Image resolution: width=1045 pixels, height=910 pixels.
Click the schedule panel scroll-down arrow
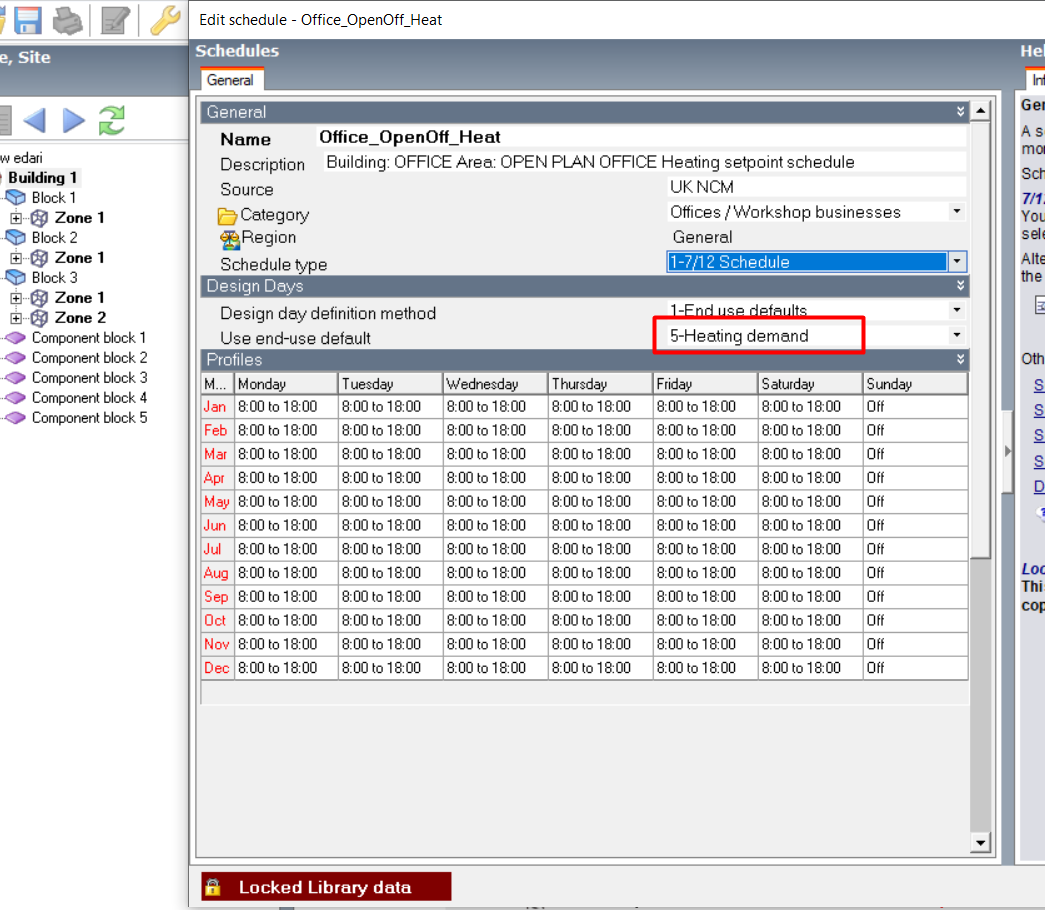(980, 843)
